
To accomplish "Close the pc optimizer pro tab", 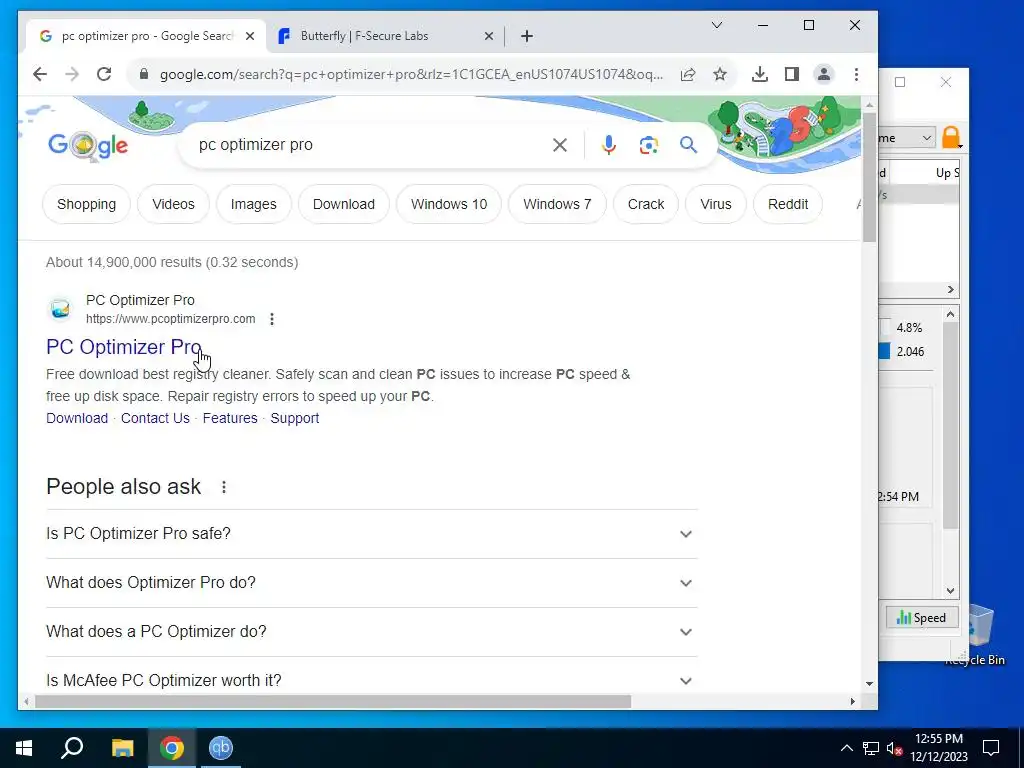I will (x=249, y=37).
